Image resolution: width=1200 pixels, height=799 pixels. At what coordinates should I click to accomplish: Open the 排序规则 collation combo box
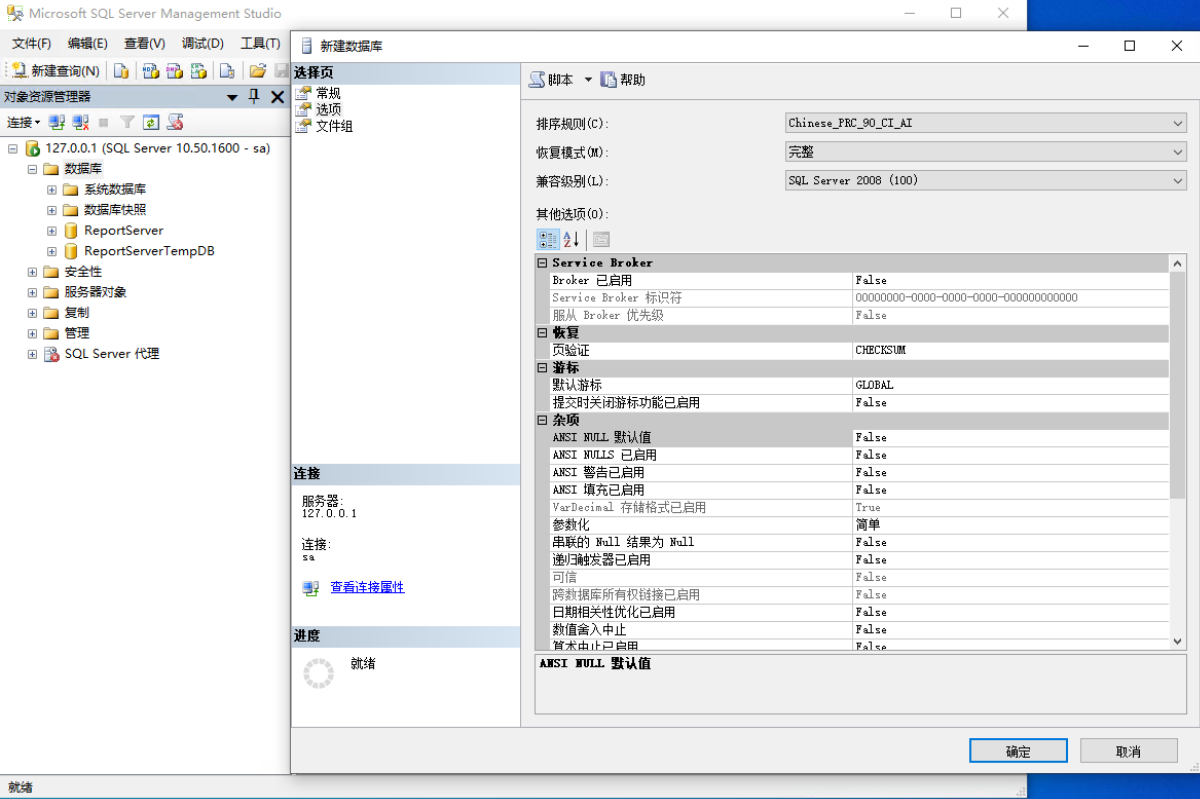[986, 123]
